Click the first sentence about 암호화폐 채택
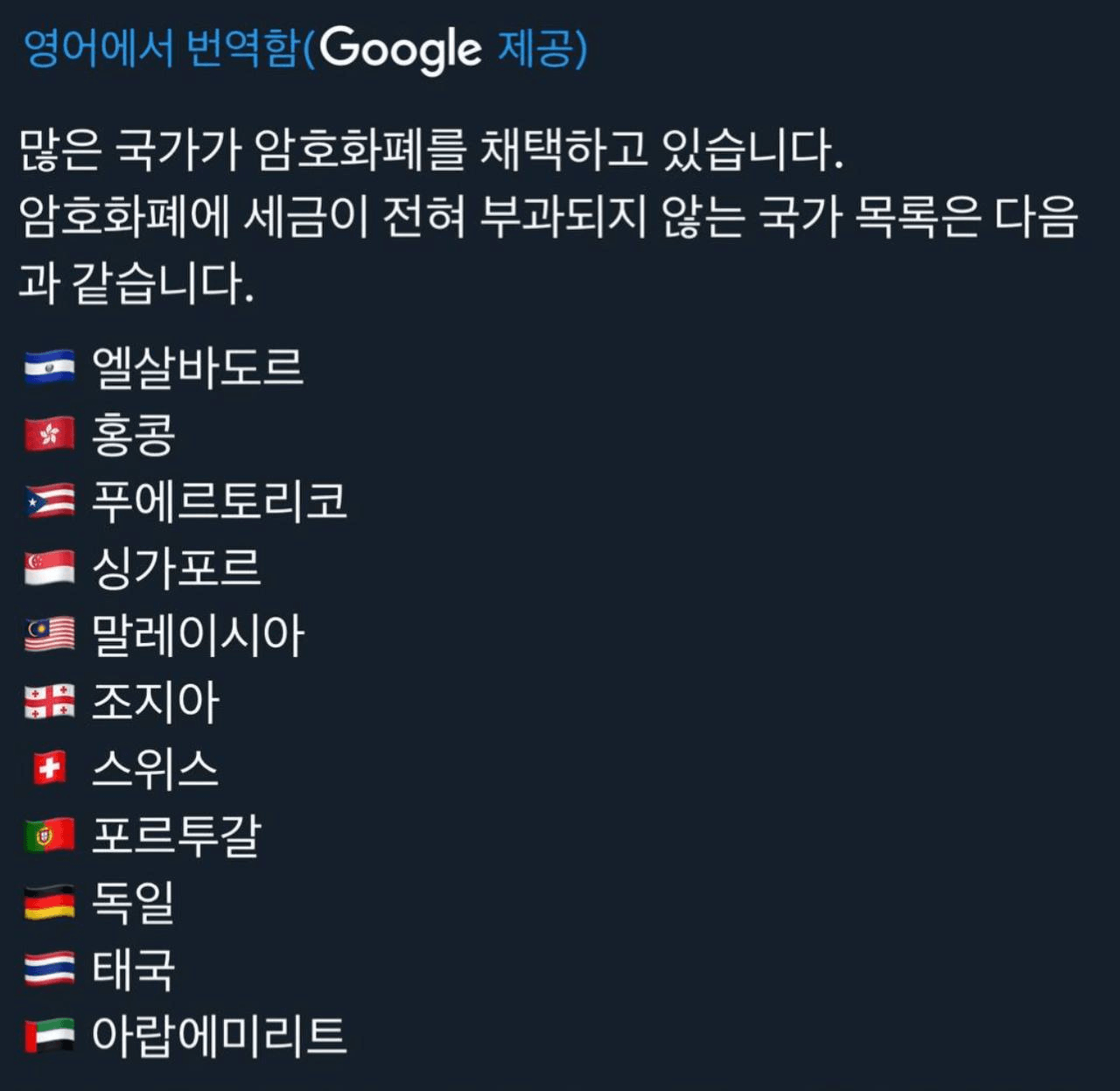This screenshot has height=1091, width=1120. [430, 149]
